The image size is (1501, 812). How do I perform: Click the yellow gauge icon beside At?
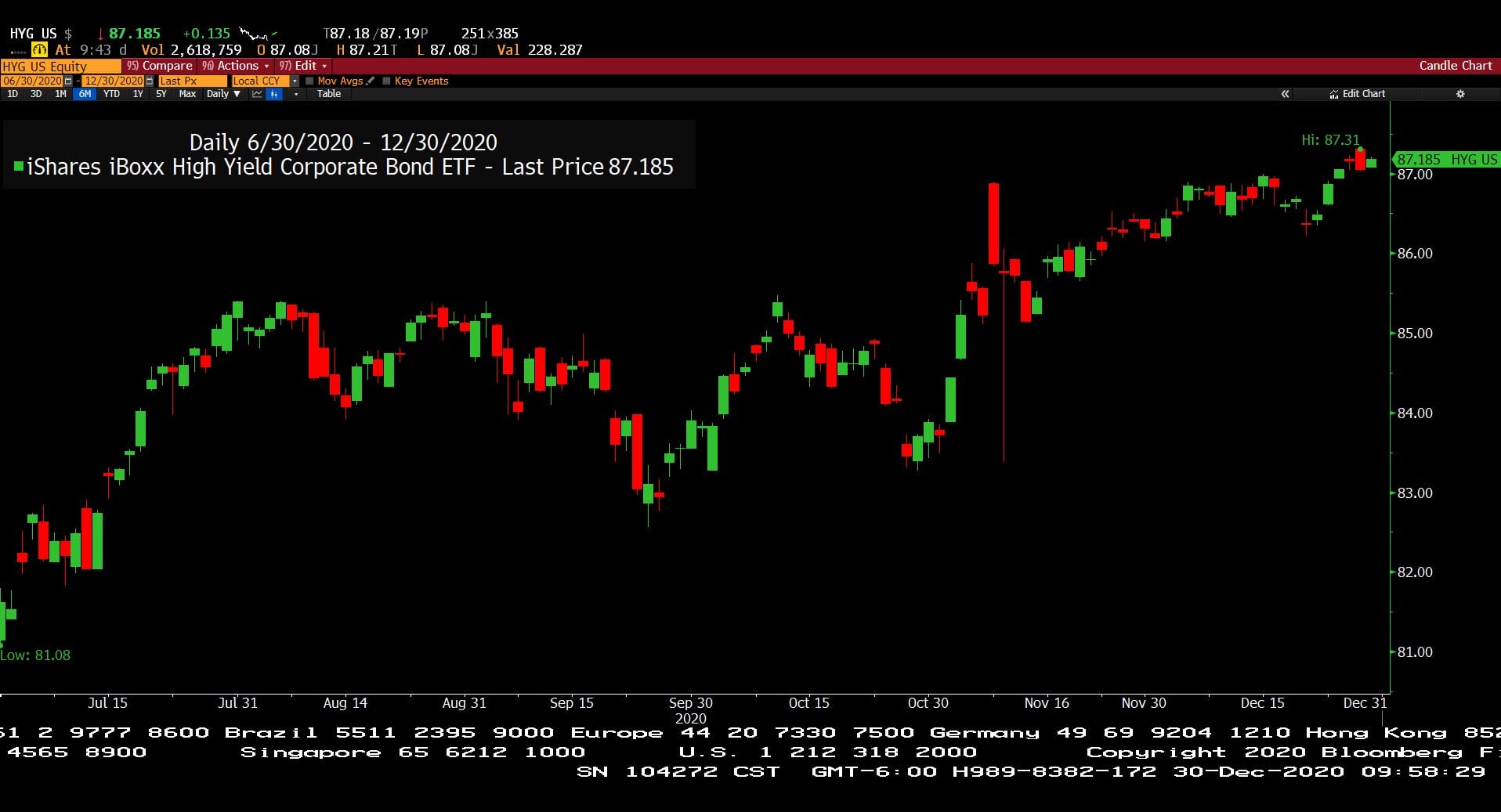[x=39, y=49]
